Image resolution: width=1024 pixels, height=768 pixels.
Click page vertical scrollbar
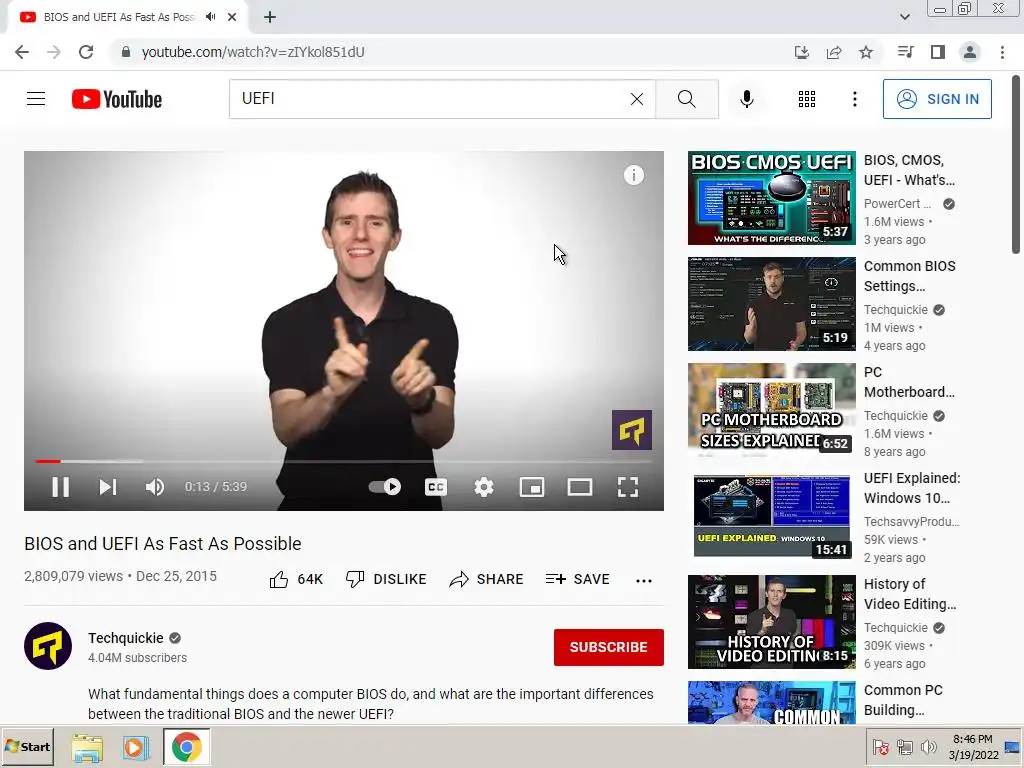[x=1016, y=163]
